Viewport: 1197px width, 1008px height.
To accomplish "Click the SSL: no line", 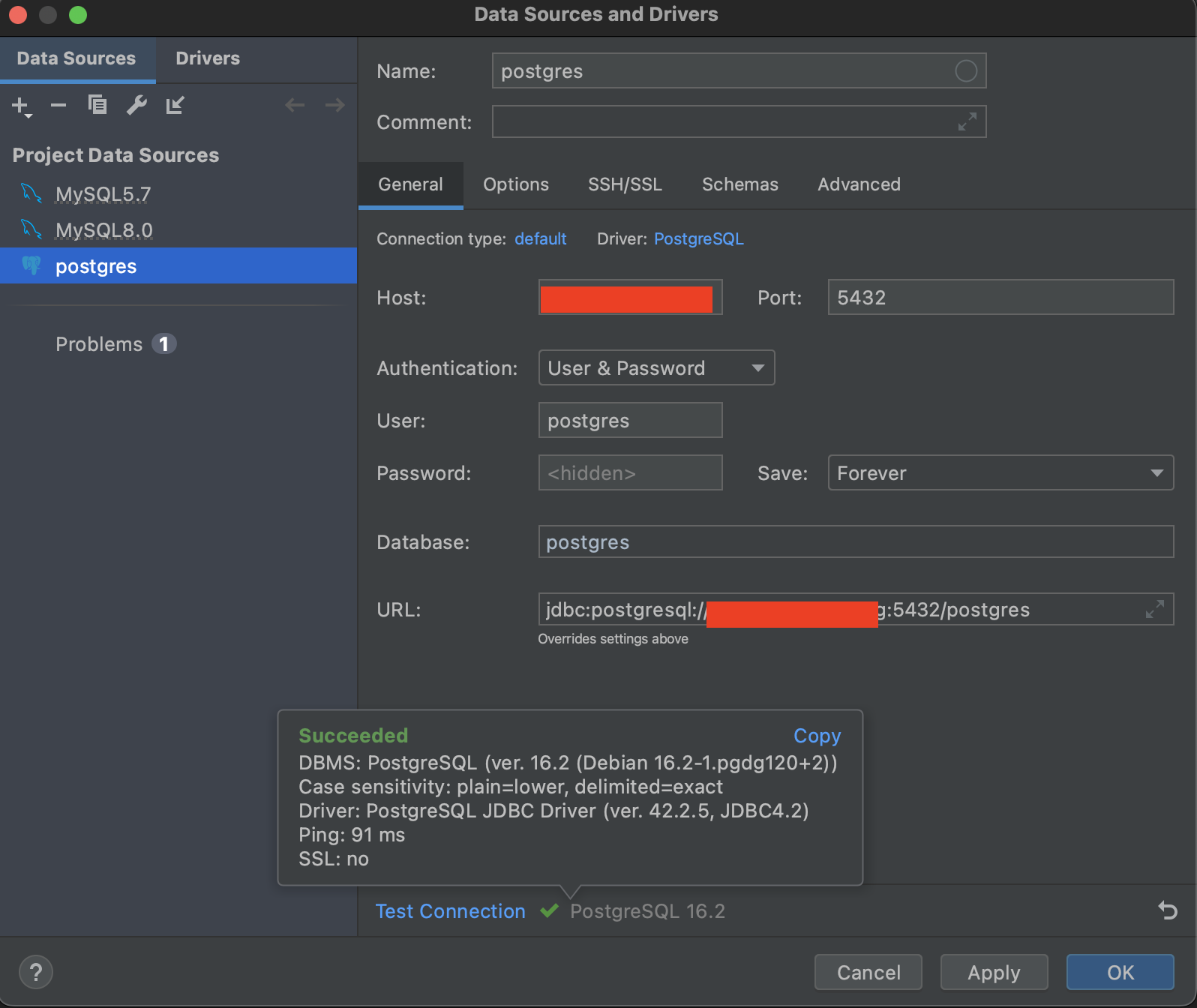I will click(x=334, y=859).
